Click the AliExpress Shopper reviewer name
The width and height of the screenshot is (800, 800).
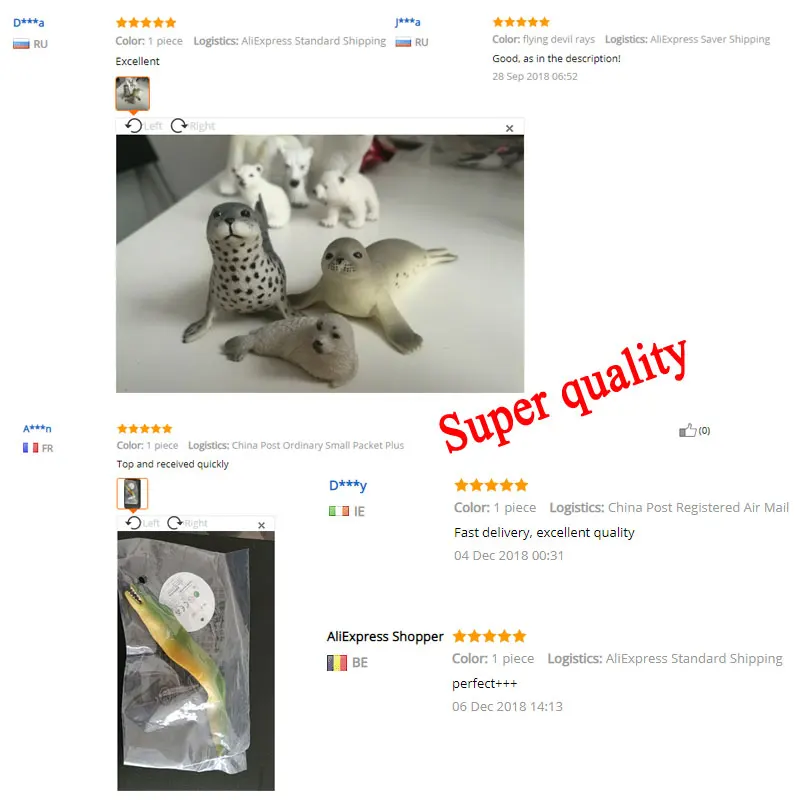385,637
